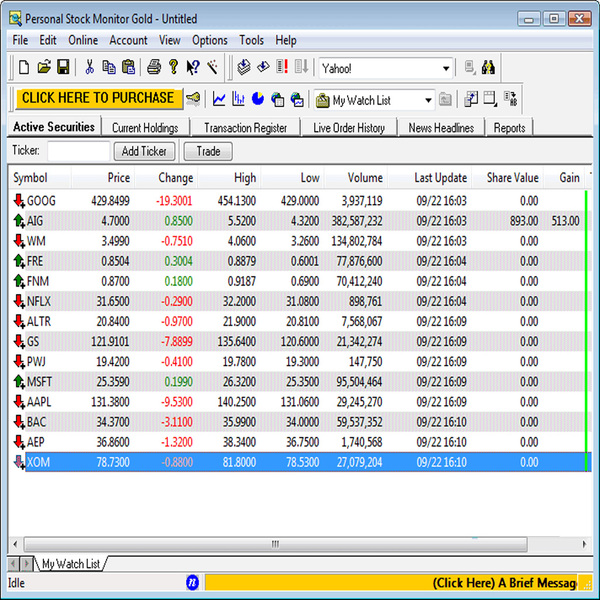The width and height of the screenshot is (600, 600).
Task: Click the NFLX price 31.6500
Action: pos(112,301)
